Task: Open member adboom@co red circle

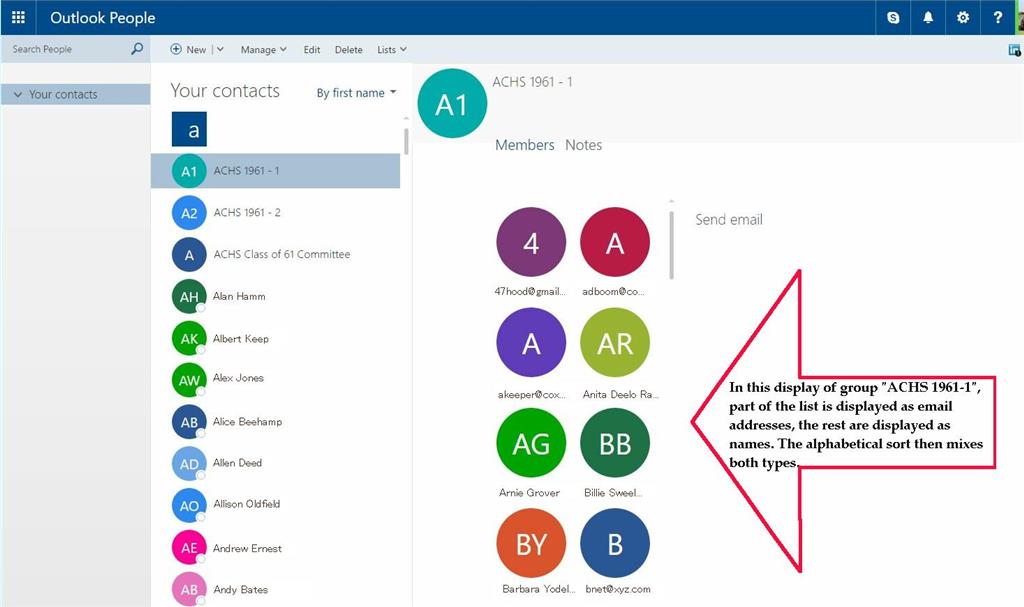Action: pos(615,242)
